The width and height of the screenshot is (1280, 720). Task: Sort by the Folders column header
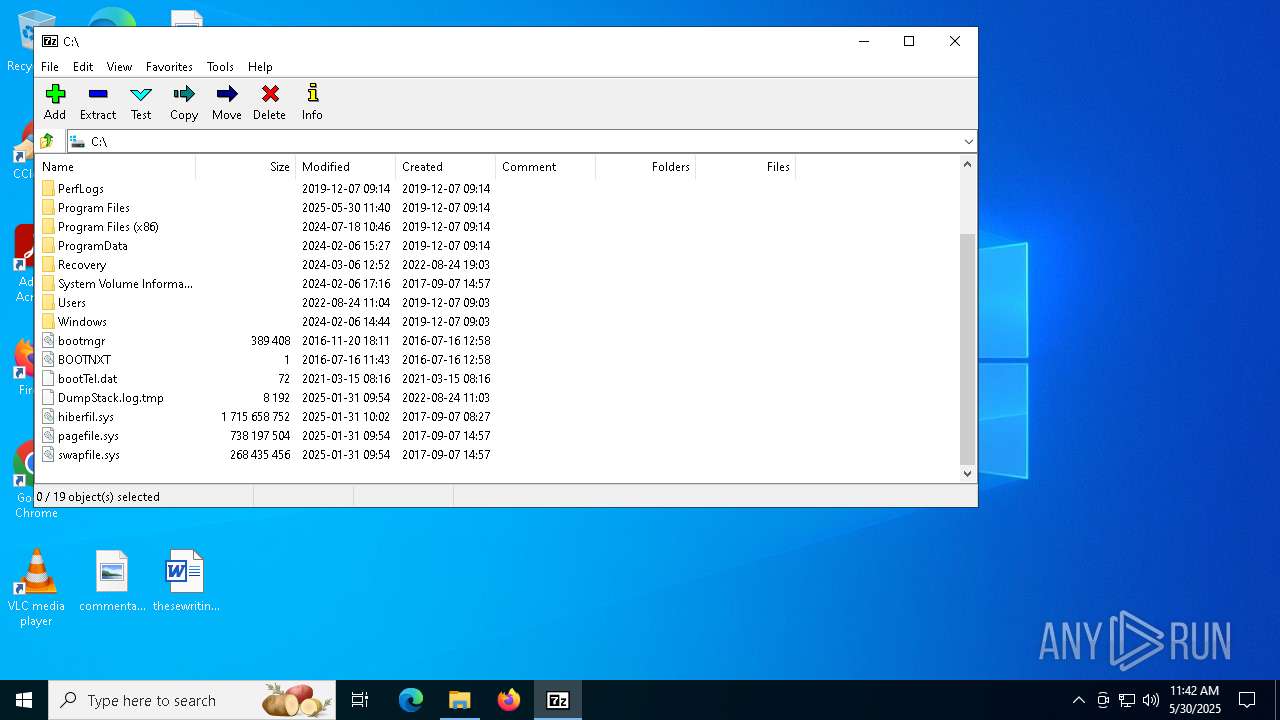(645, 167)
